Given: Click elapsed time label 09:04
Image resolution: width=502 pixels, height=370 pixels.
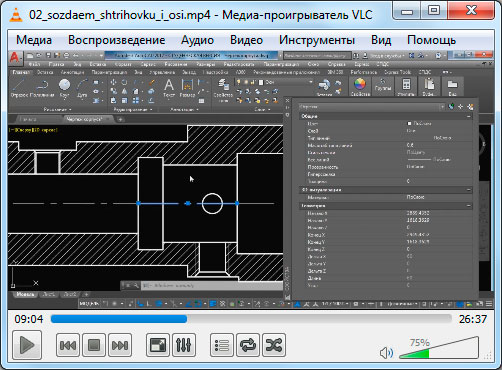Looking at the screenshot, I should point(29,319).
